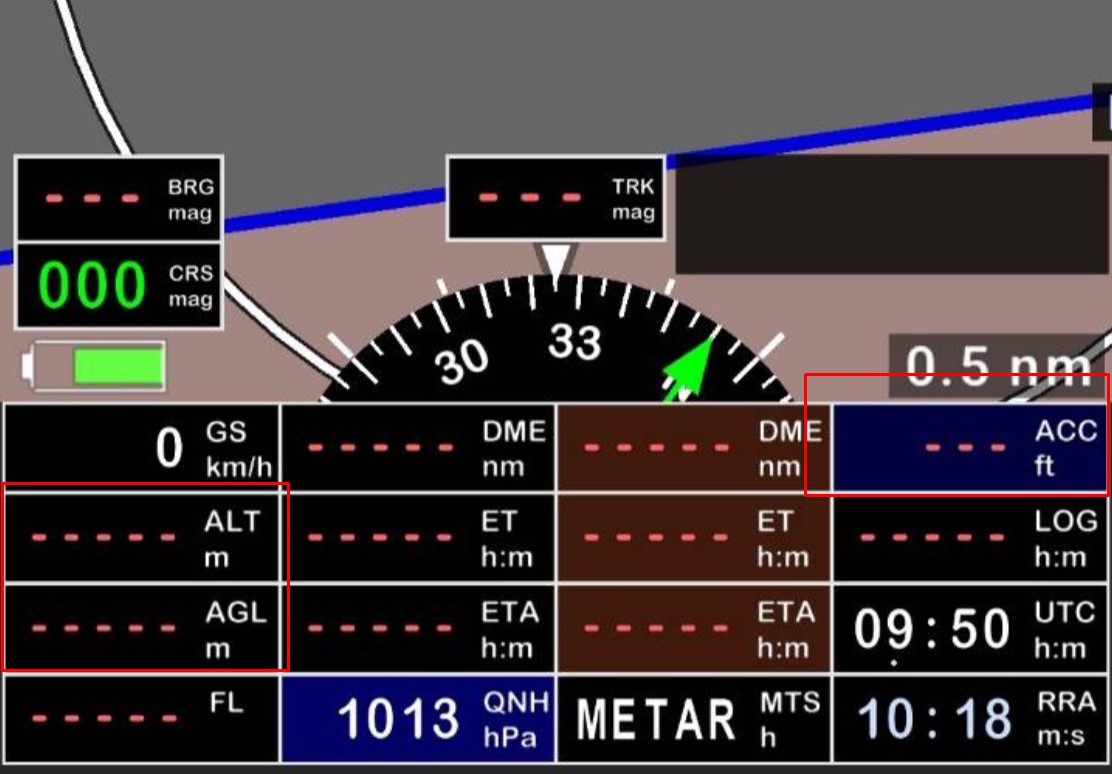Tap the RRA timer showing 10:18

click(x=969, y=718)
